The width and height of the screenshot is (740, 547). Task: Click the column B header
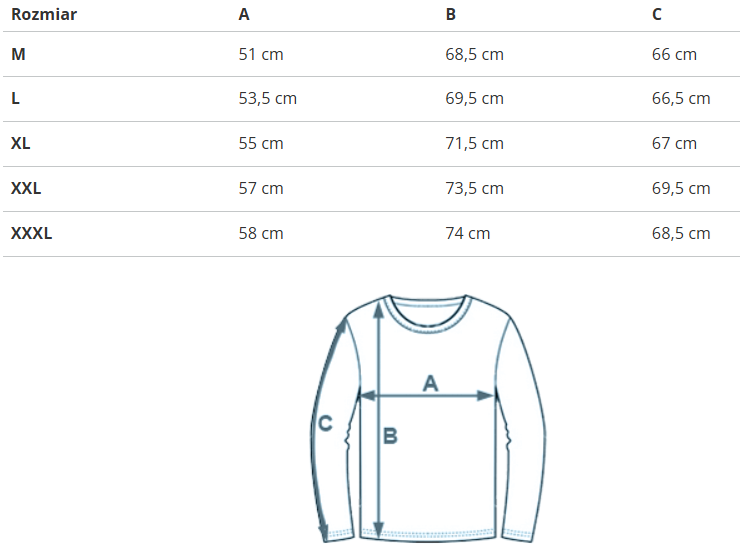[451, 14]
